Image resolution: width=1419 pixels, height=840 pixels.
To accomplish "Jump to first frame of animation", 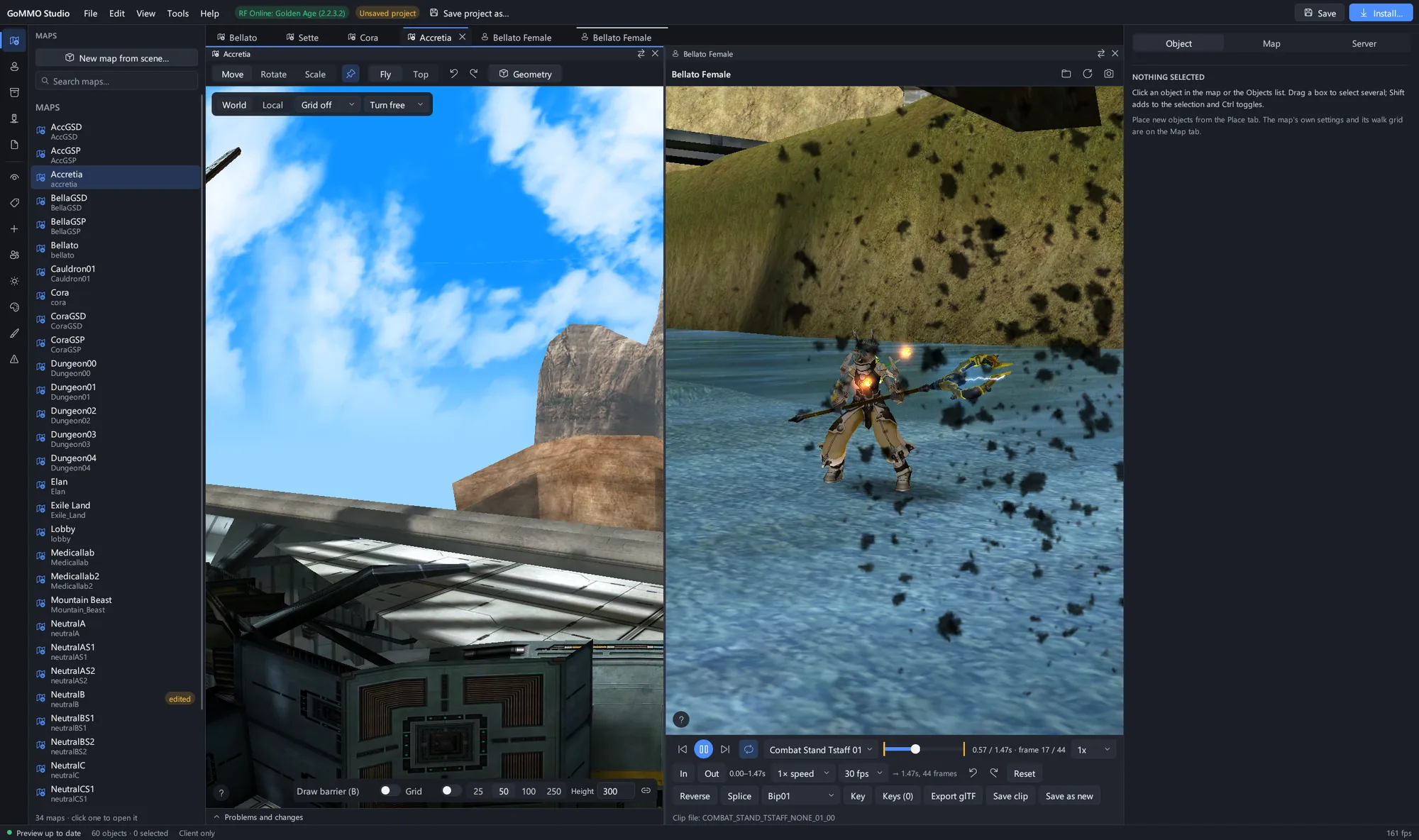I will coord(683,749).
